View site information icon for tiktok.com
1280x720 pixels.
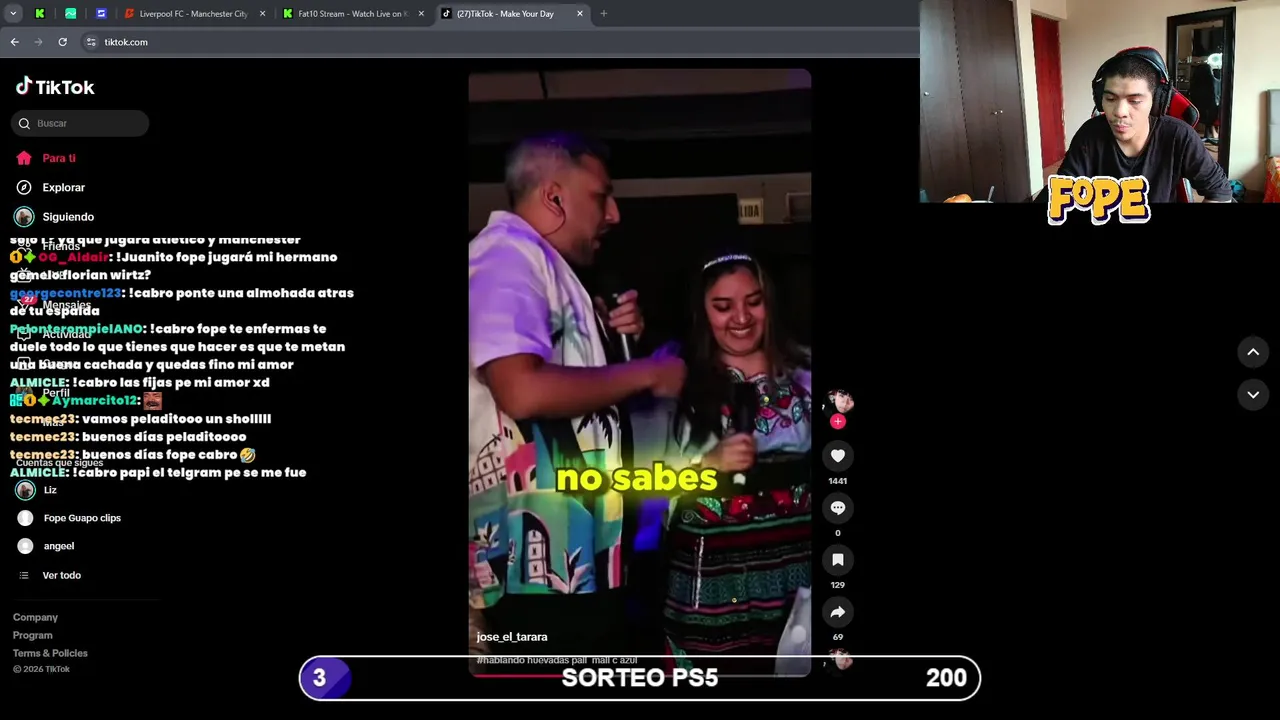coord(91,42)
